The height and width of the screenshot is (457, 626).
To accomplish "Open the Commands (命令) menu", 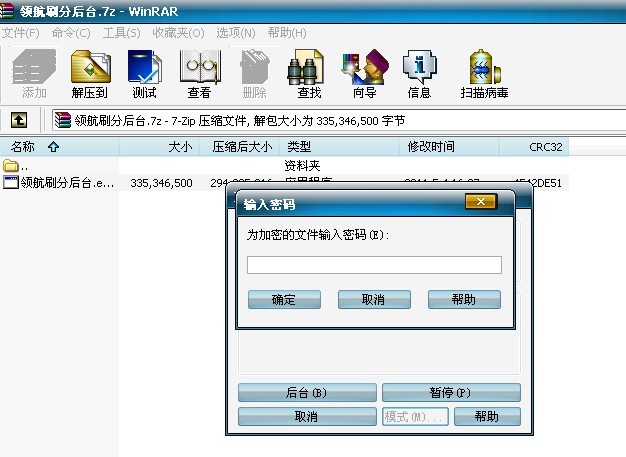I will pos(71,33).
